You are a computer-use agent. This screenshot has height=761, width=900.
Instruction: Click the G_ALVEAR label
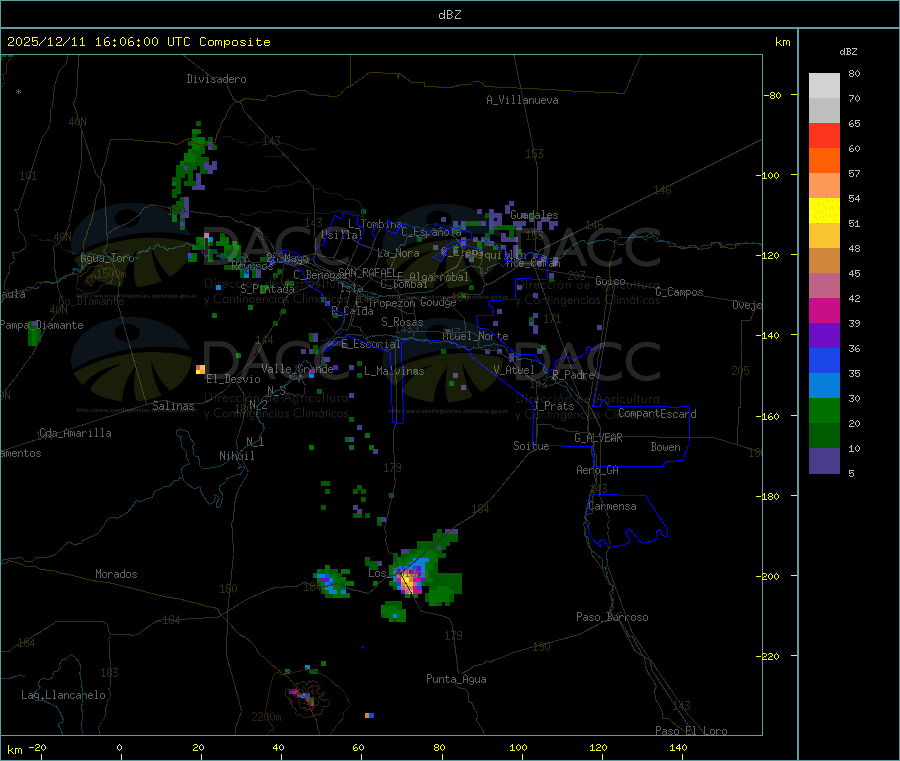pyautogui.click(x=598, y=438)
